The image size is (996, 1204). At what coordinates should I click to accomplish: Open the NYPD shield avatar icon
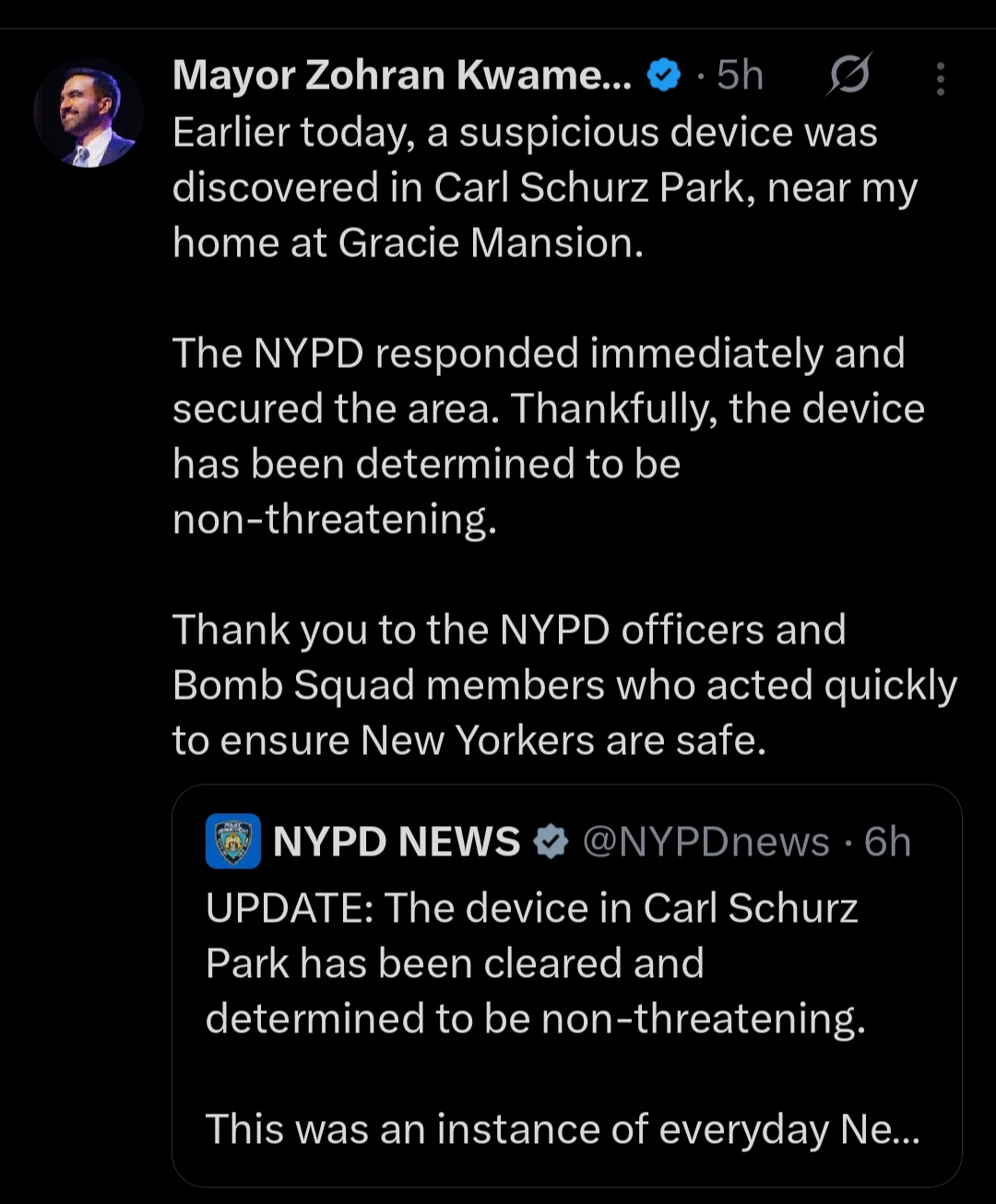click(232, 842)
